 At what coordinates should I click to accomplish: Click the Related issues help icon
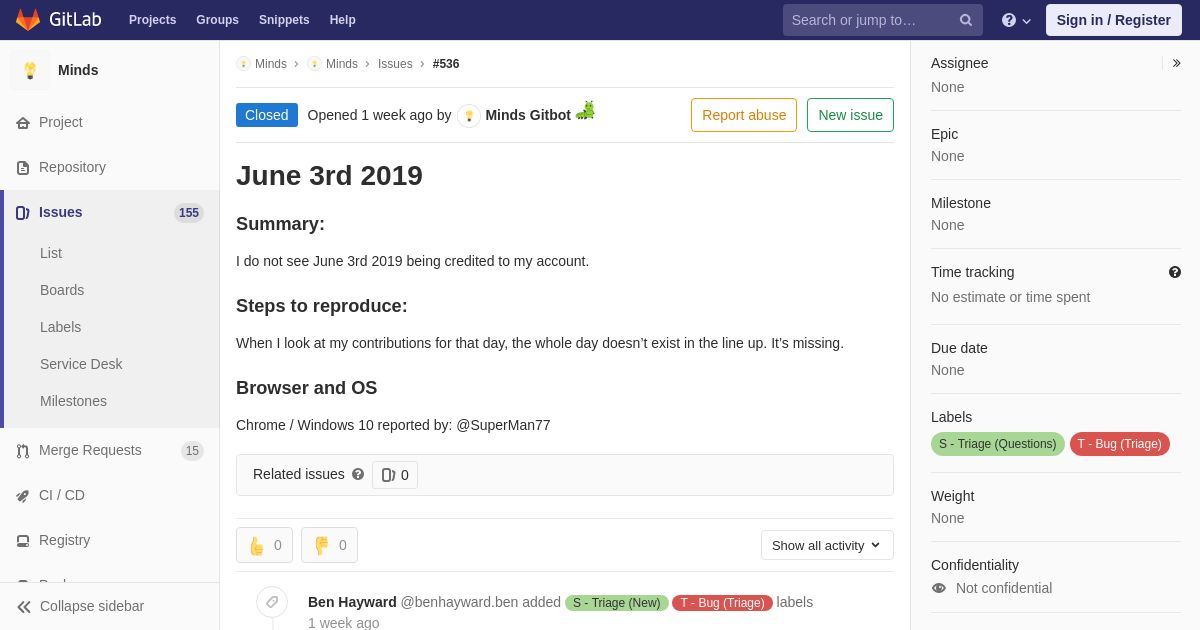(358, 474)
